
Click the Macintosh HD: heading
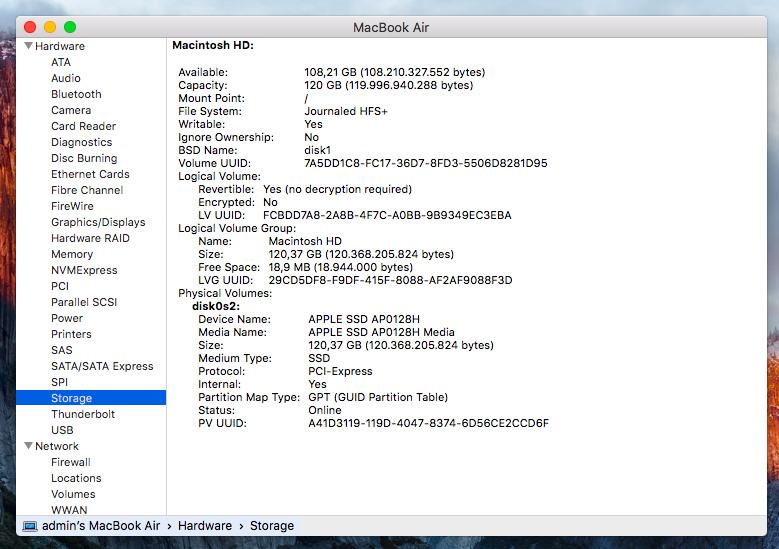pyautogui.click(x=213, y=45)
